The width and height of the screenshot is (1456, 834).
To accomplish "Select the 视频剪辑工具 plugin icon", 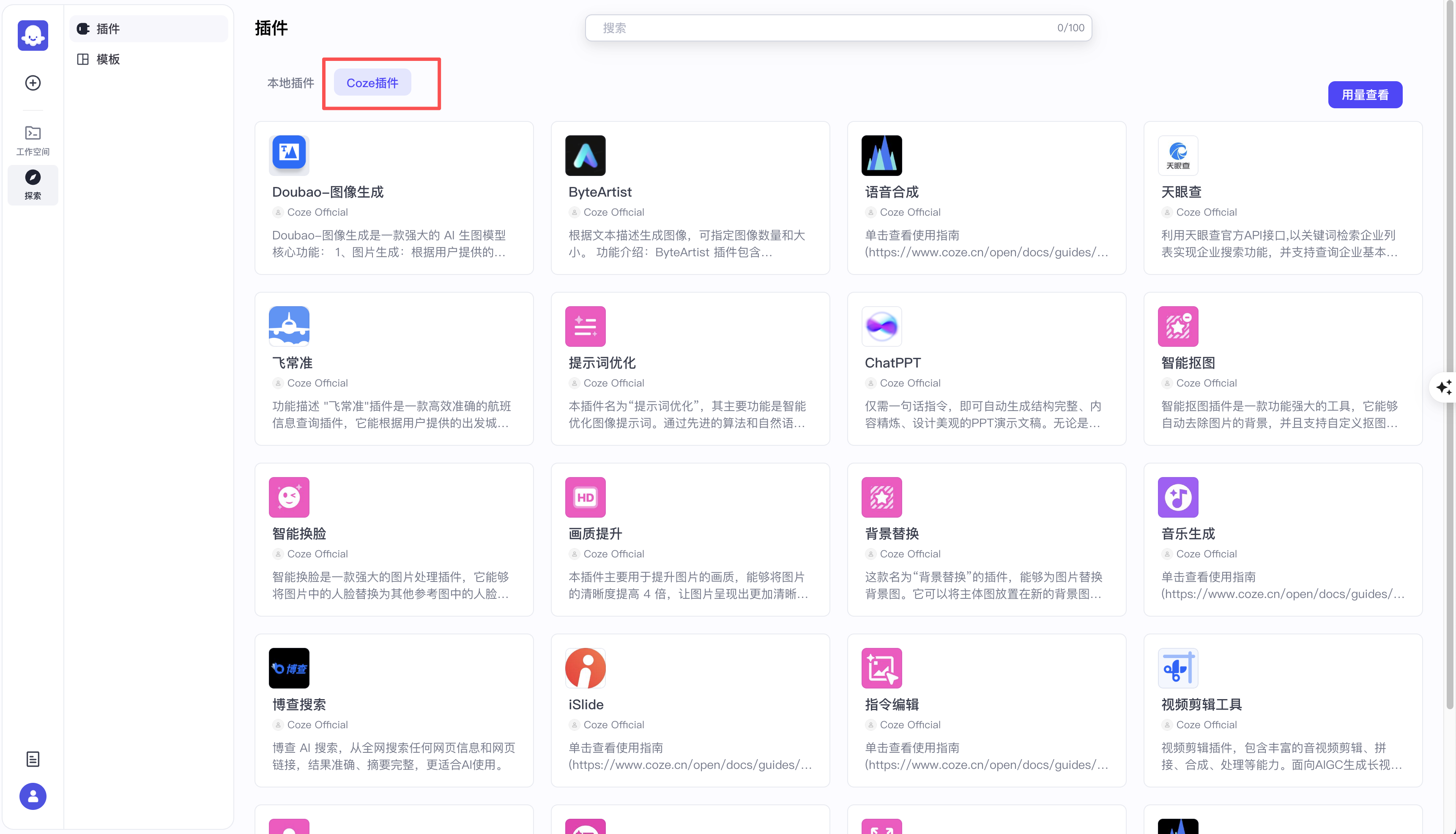I will click(1178, 667).
